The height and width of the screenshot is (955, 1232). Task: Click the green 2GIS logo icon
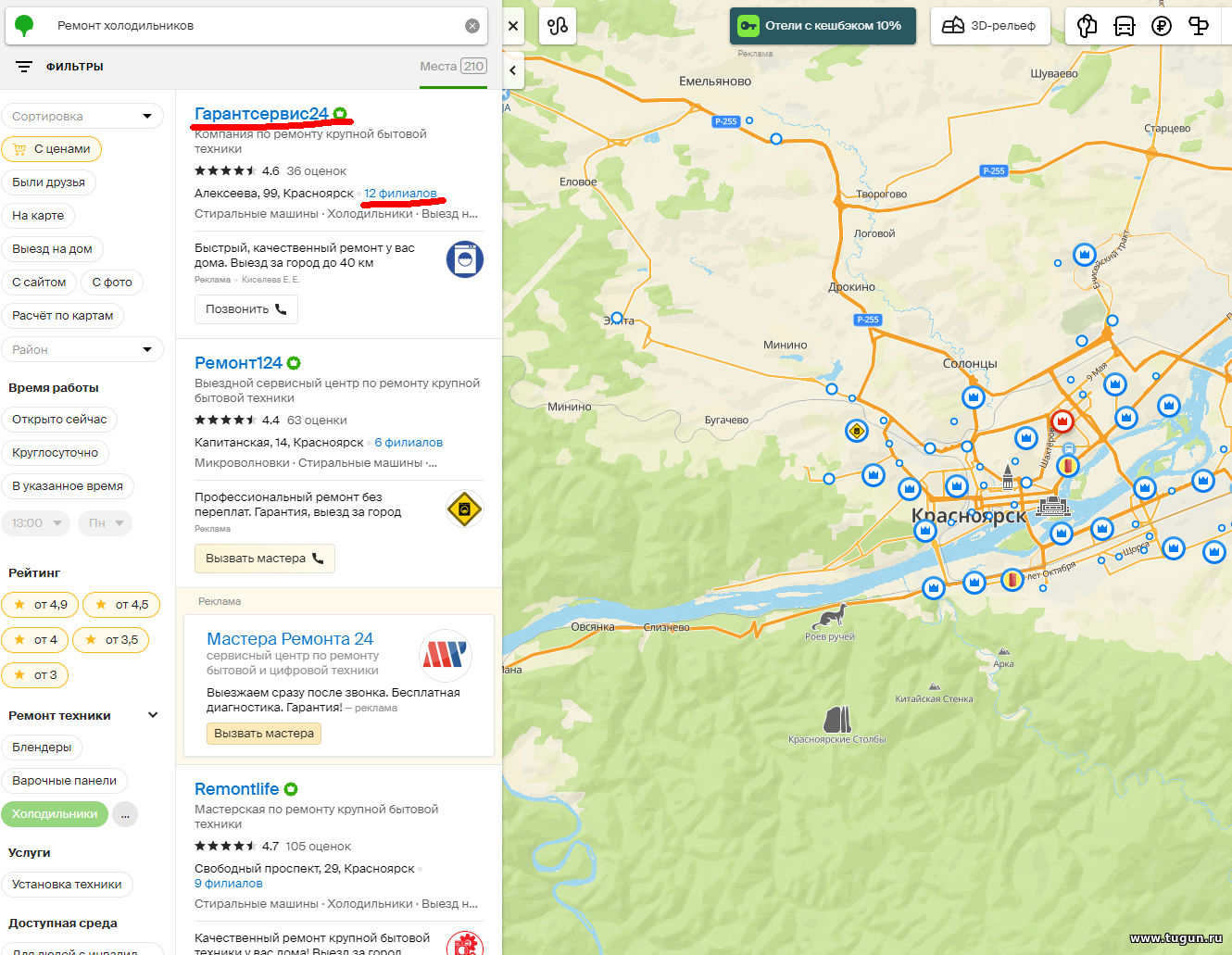(24, 26)
